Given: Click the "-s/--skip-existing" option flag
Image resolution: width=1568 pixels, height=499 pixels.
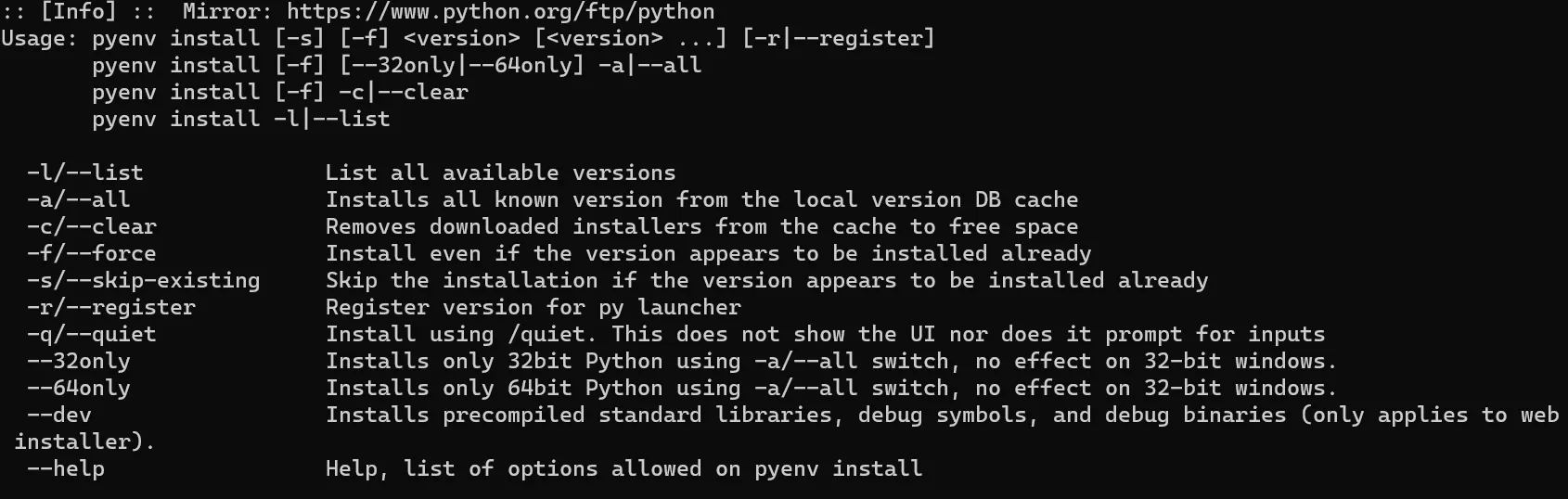Looking at the screenshot, I should [143, 280].
